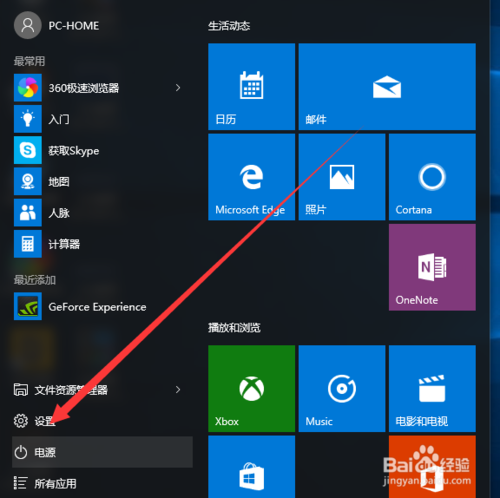The height and width of the screenshot is (498, 500).
Task: Open the 邮件 mail tile
Action: coord(387,87)
